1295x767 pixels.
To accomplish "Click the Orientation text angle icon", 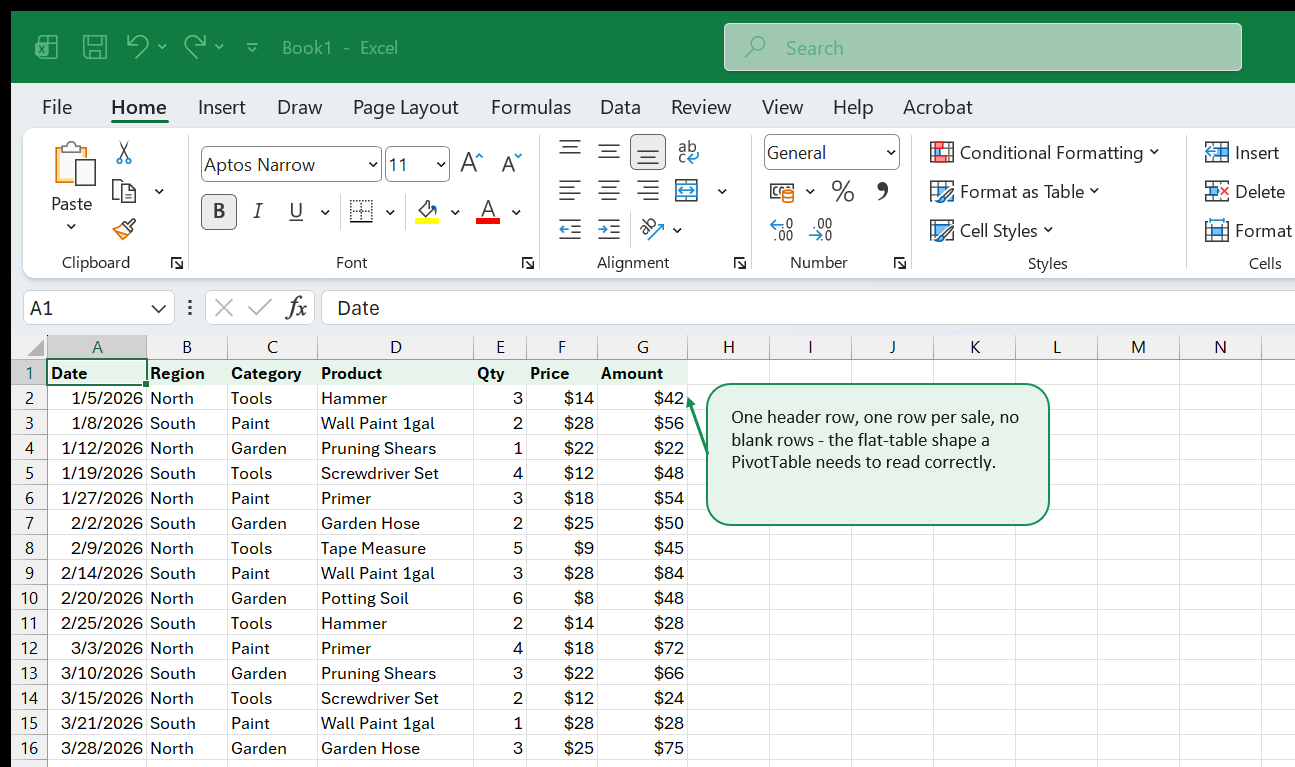I will click(x=652, y=229).
